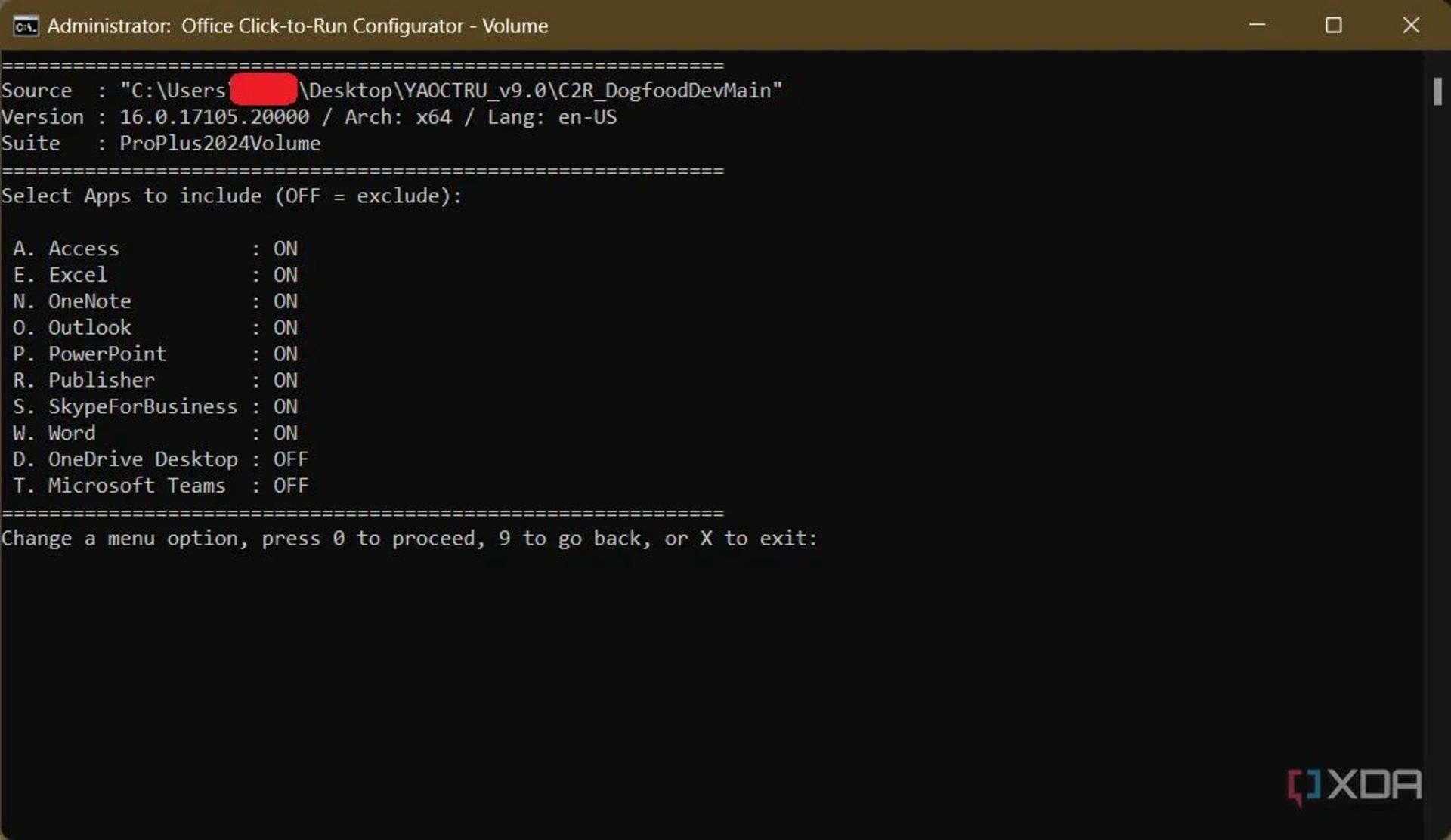Select the Outlook menu line
The width and height of the screenshot is (1451, 840).
click(x=90, y=328)
